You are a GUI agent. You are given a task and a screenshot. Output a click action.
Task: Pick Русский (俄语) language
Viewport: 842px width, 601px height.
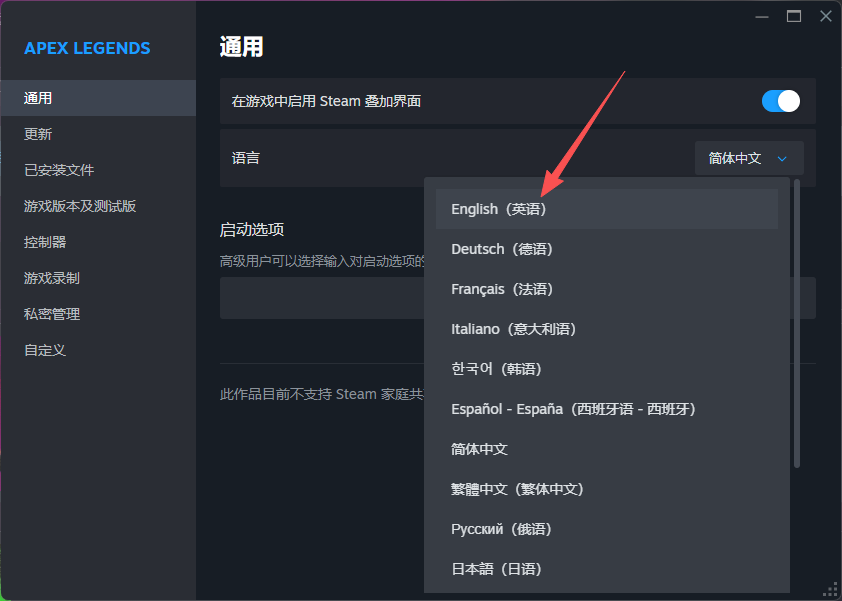(607, 529)
